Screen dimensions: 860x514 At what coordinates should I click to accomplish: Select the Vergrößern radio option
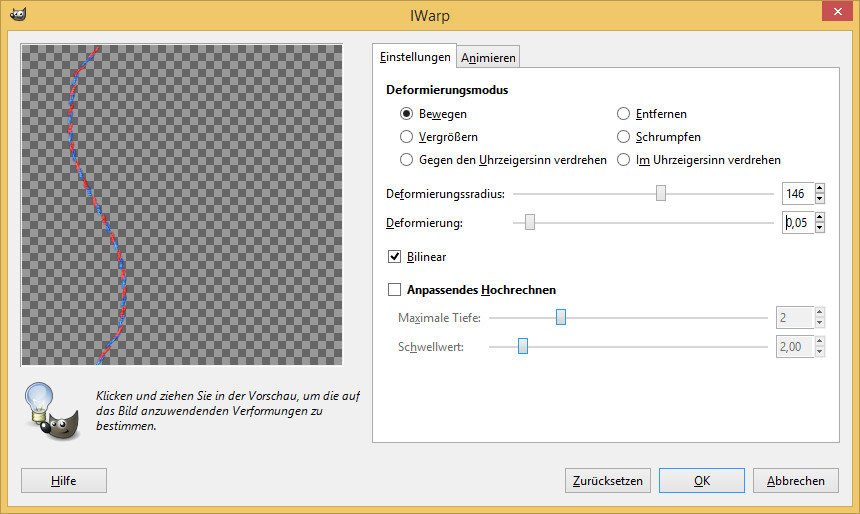click(x=407, y=137)
